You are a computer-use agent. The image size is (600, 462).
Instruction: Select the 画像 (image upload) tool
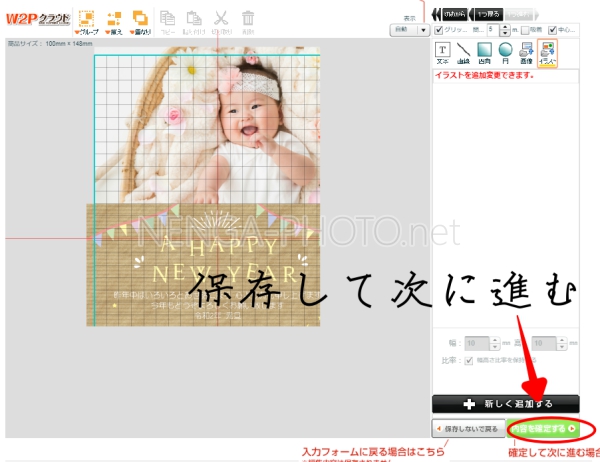[x=526, y=53]
